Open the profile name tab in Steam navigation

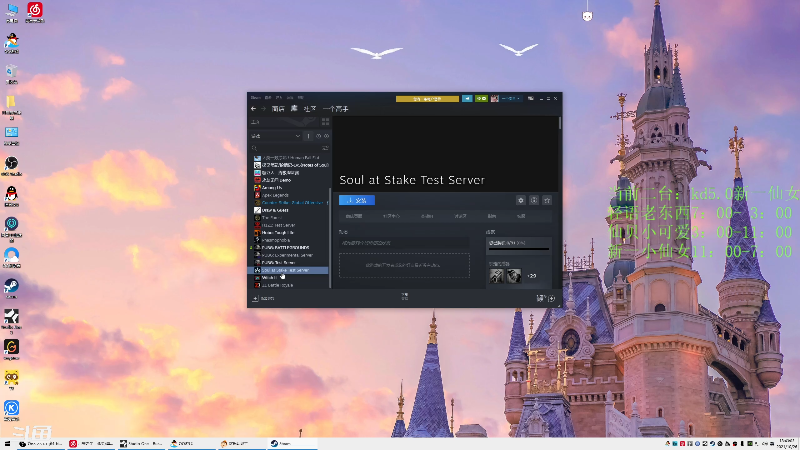(x=336, y=109)
